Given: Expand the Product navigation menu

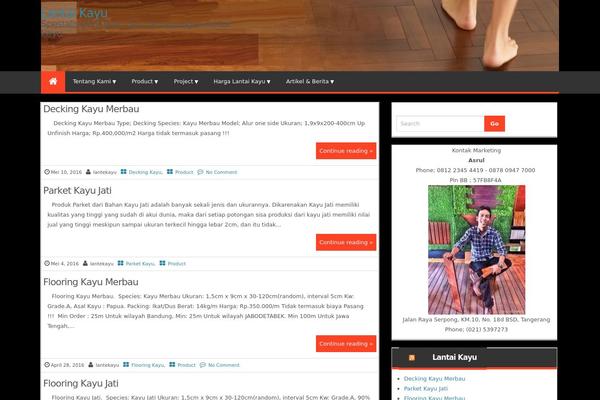Looking at the screenshot, I should point(145,82).
